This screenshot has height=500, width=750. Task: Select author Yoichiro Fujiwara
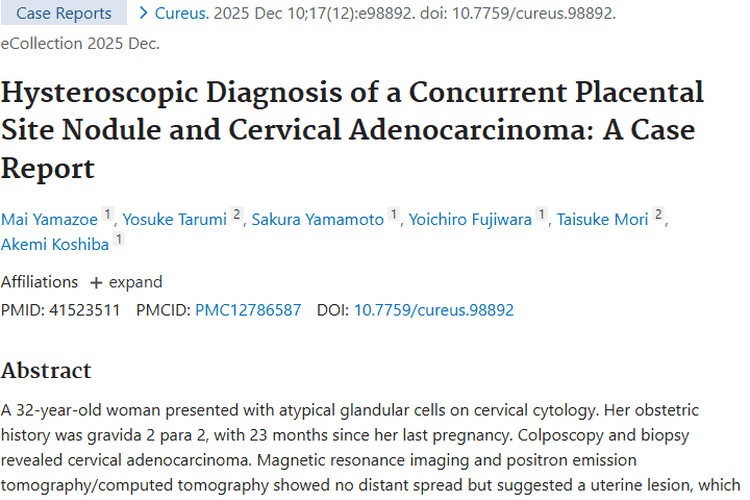point(470,220)
